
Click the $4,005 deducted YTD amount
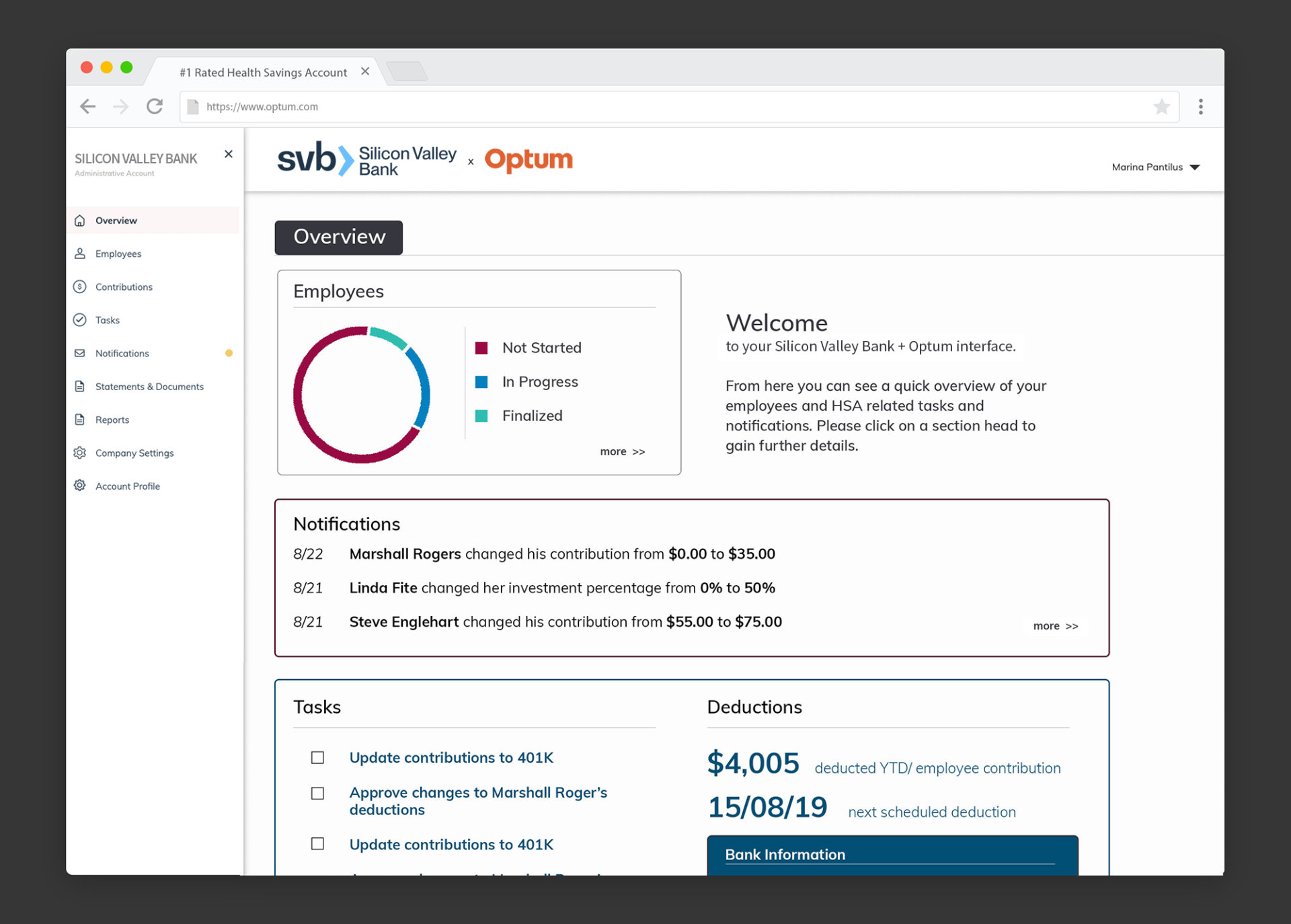(x=753, y=763)
